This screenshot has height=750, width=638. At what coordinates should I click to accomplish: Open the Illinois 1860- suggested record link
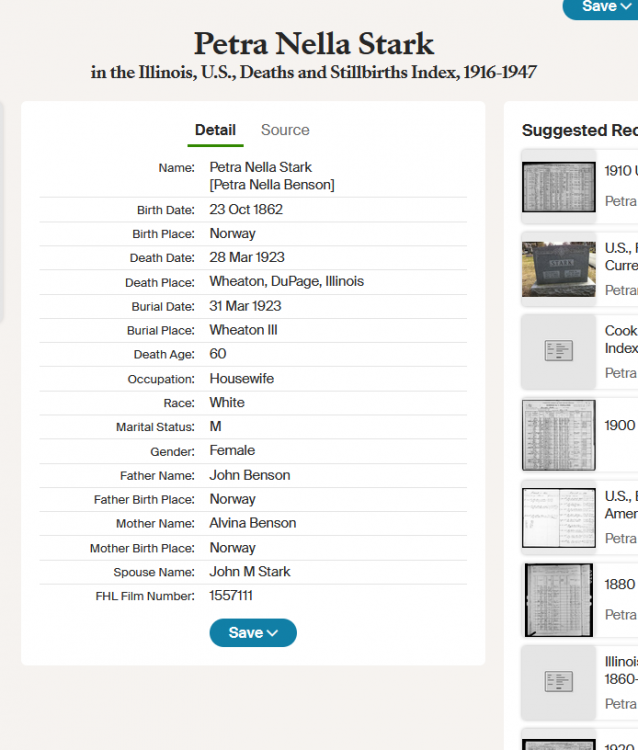(x=620, y=669)
